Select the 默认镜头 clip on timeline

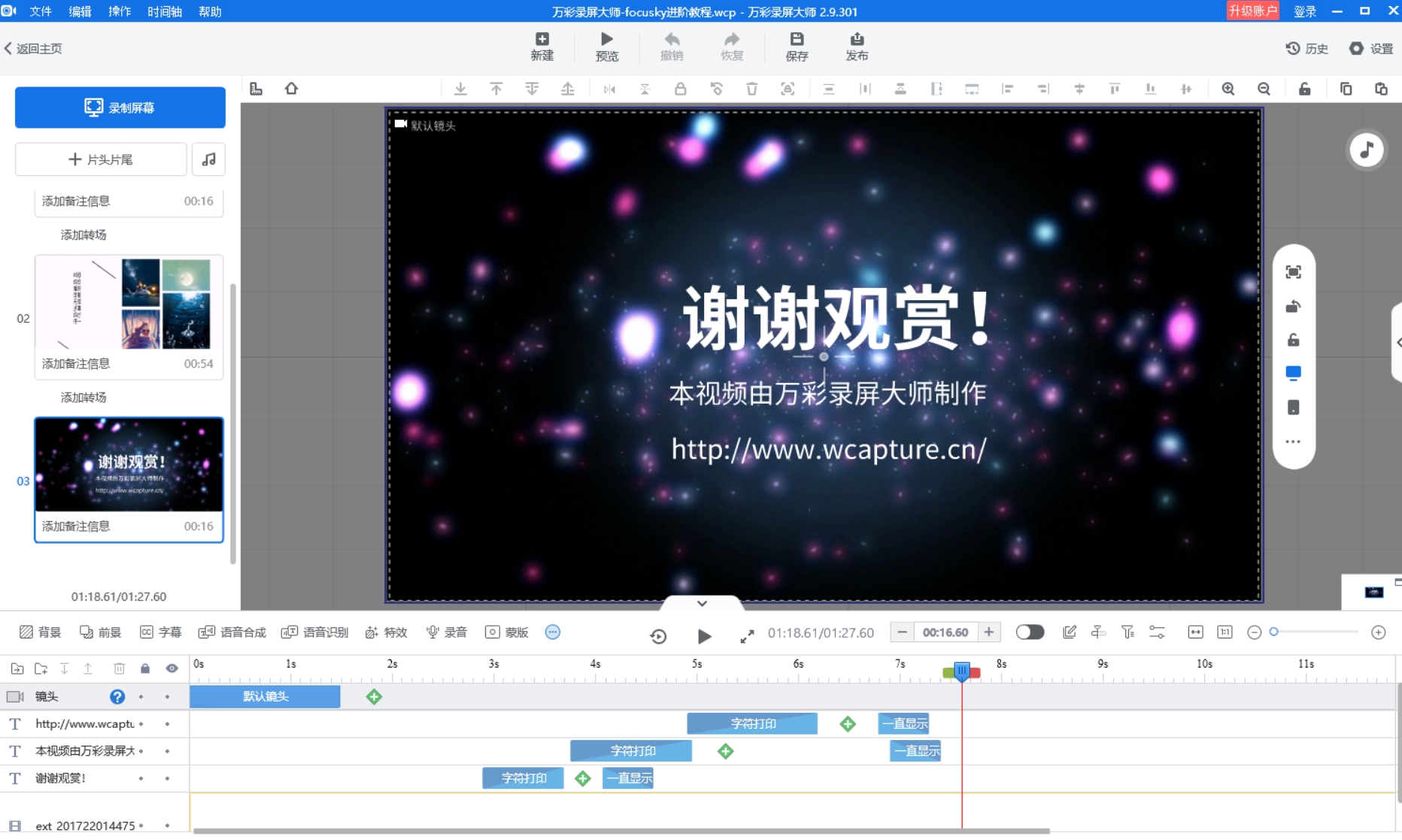pyautogui.click(x=265, y=696)
